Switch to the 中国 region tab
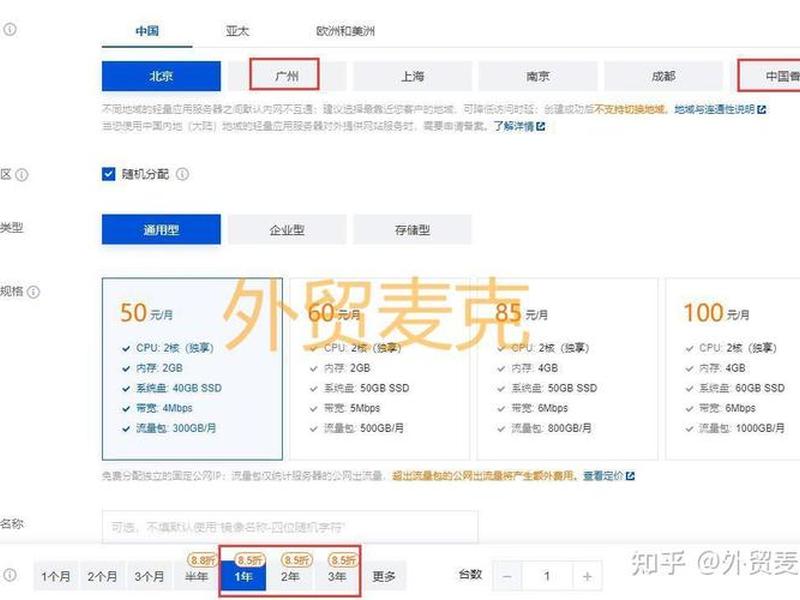The height and width of the screenshot is (600, 800). coord(147,31)
